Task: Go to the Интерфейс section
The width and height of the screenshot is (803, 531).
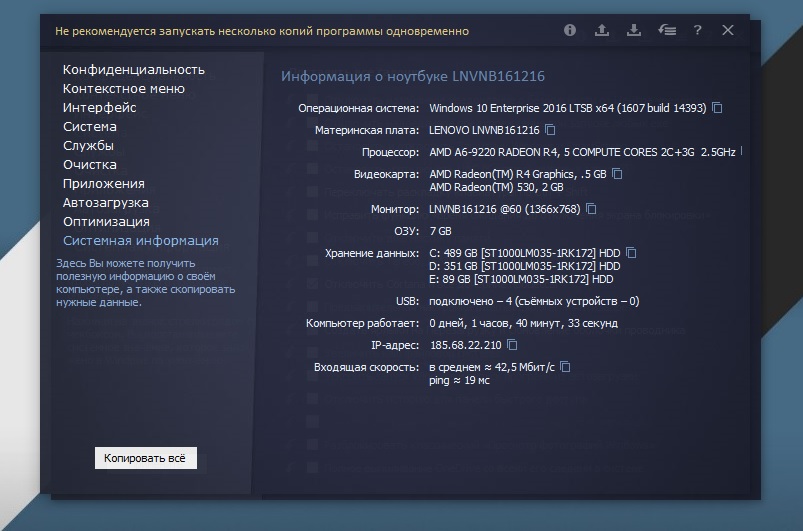Action: [x=99, y=108]
